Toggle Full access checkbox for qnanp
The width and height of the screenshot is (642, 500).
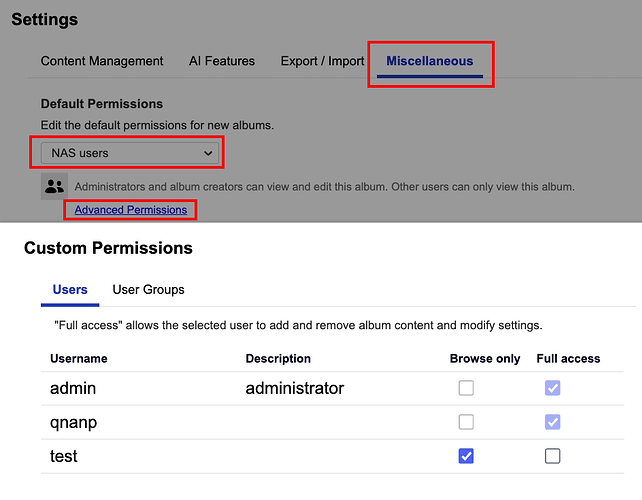[x=553, y=422]
